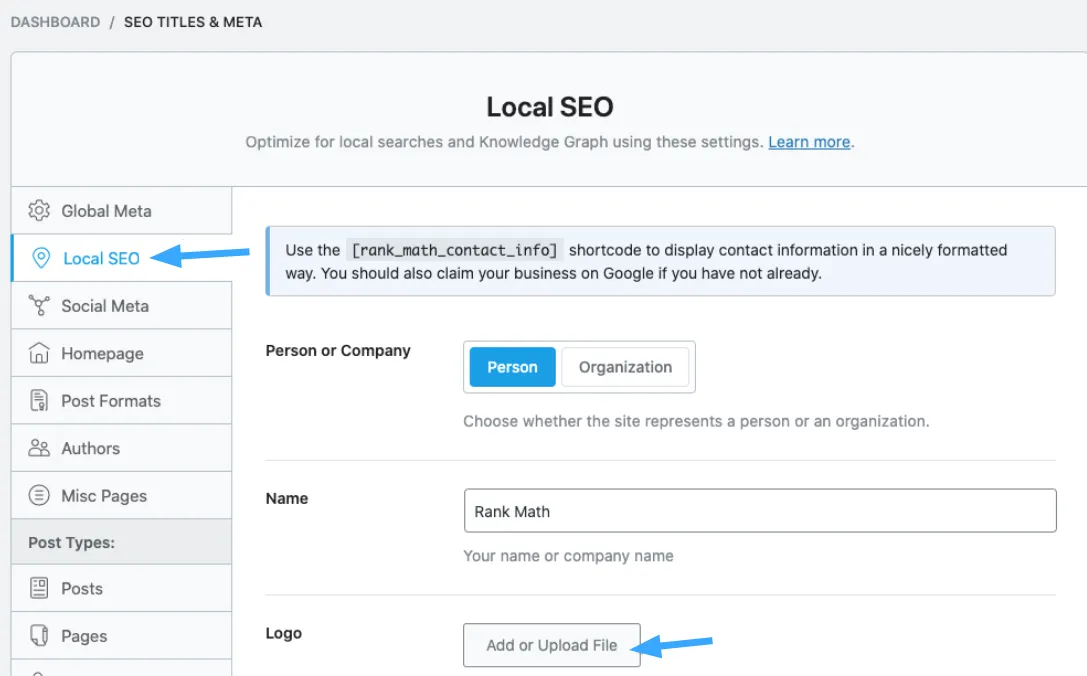Select the Local SEO tab
1087x676 pixels.
coord(121,258)
